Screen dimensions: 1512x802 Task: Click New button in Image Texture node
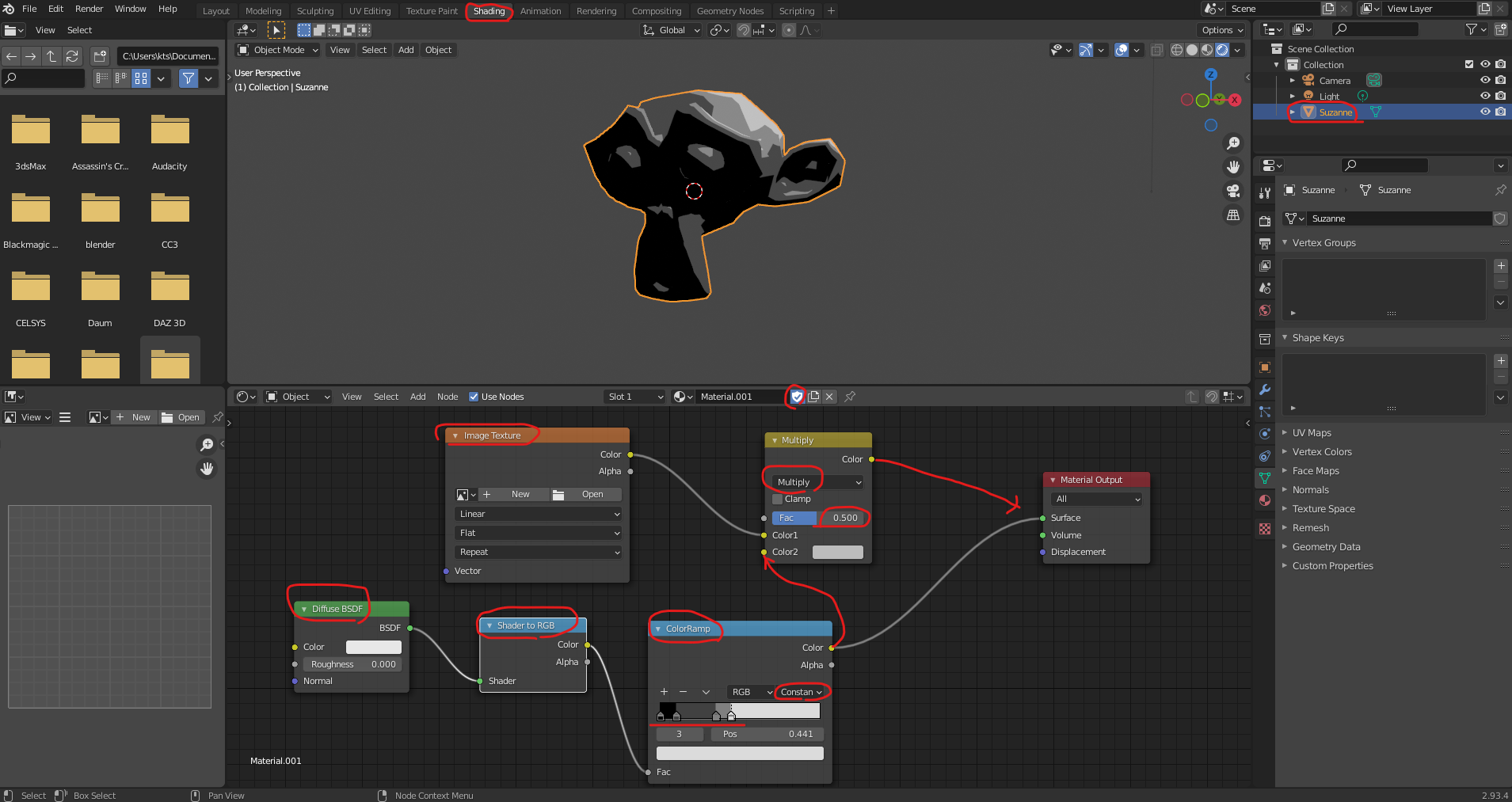514,494
